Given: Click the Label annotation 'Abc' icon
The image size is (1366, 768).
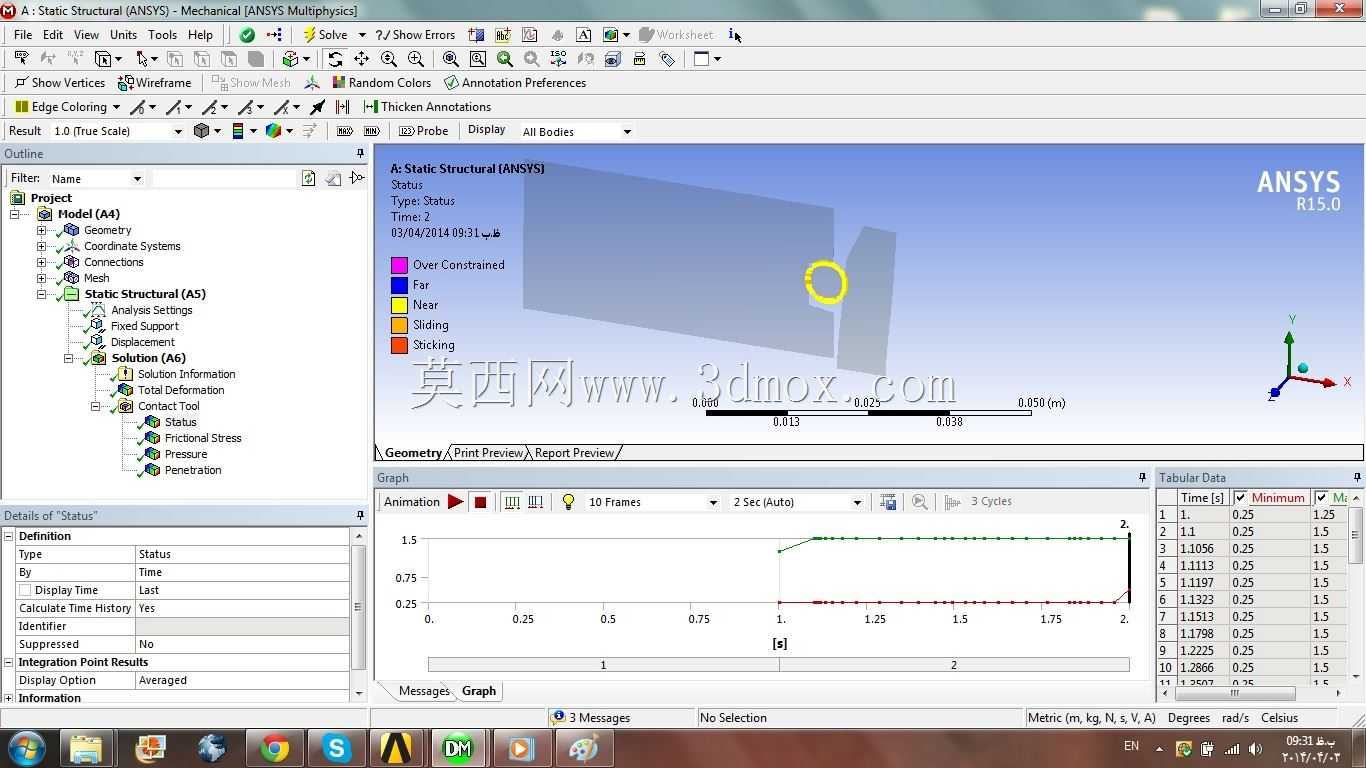Looking at the screenshot, I should click(503, 35).
